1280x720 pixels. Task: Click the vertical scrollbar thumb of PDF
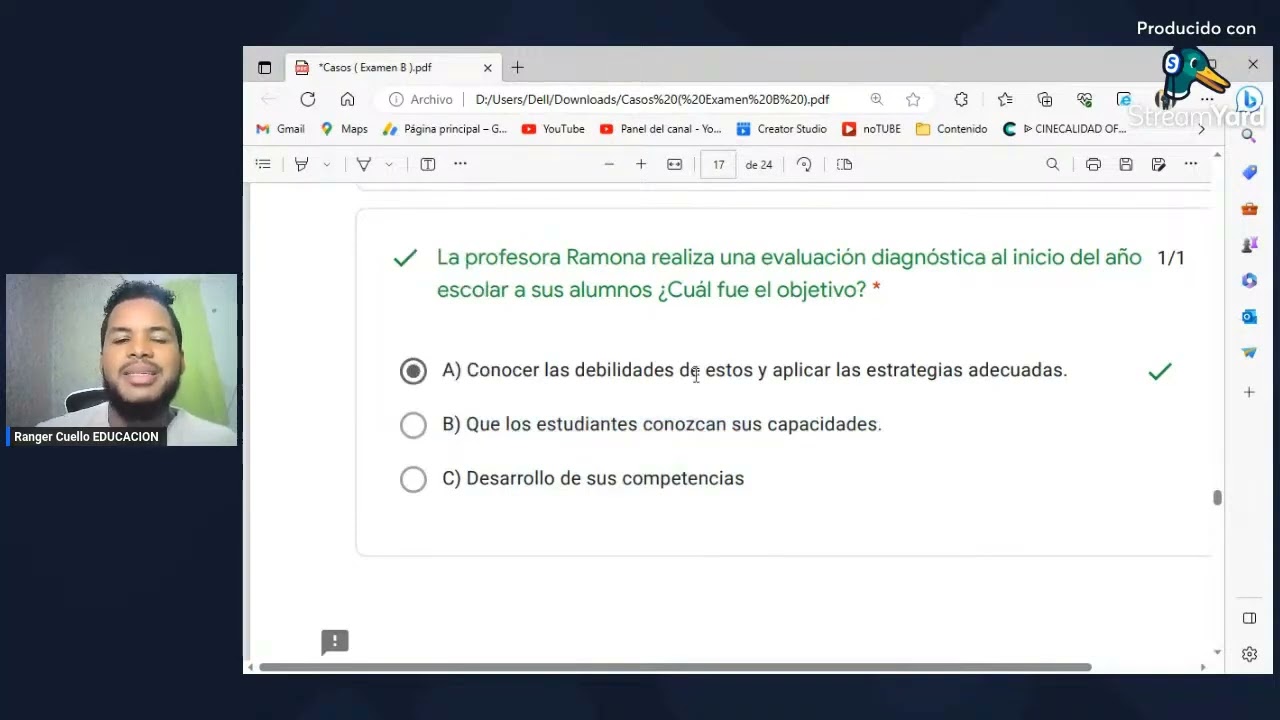click(1217, 498)
